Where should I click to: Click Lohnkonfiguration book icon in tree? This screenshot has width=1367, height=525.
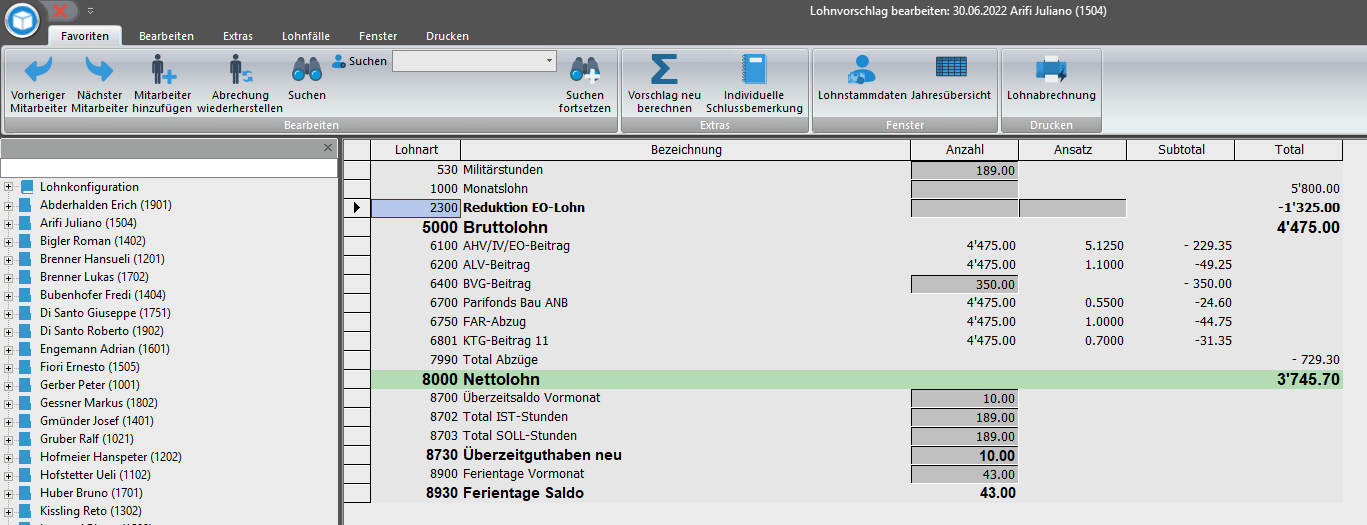[27, 187]
